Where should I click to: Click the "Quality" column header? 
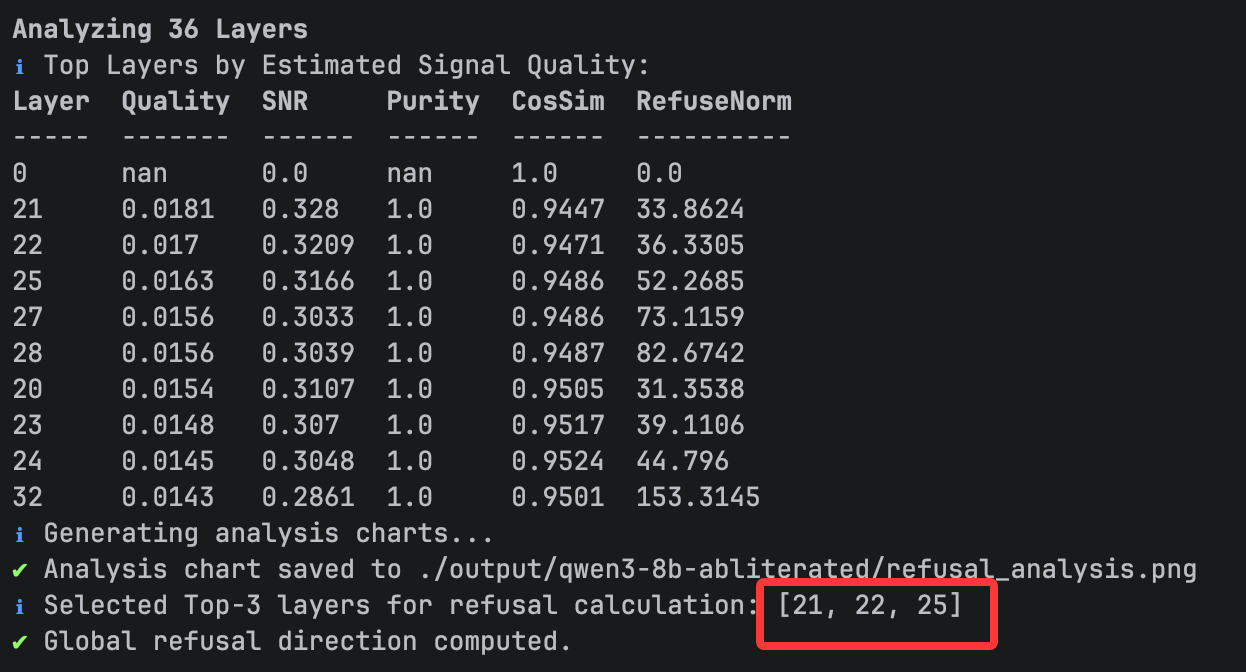(x=175, y=102)
